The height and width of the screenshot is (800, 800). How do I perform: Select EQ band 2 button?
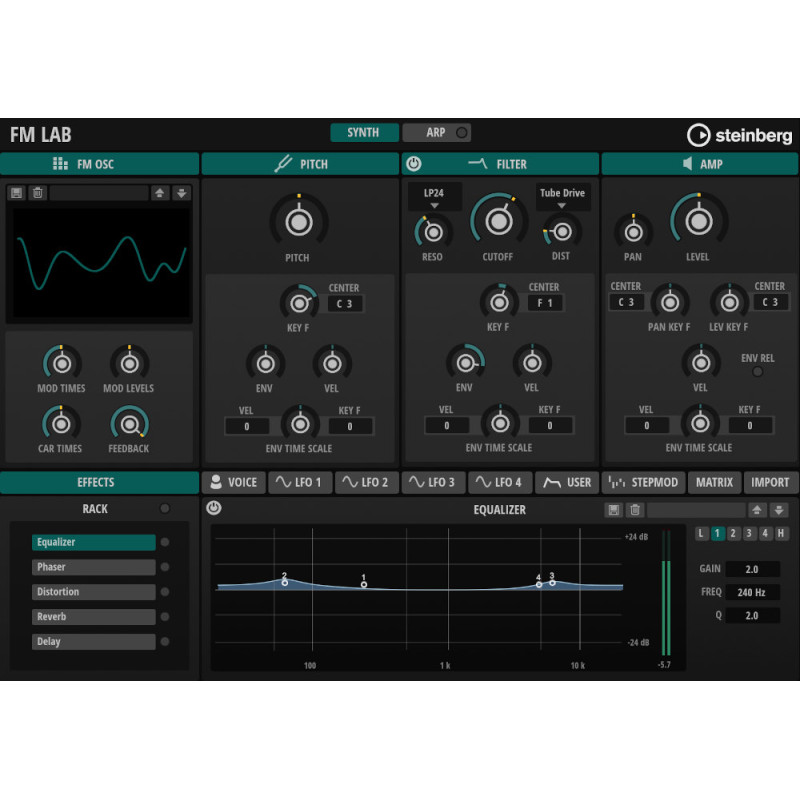[x=733, y=534]
